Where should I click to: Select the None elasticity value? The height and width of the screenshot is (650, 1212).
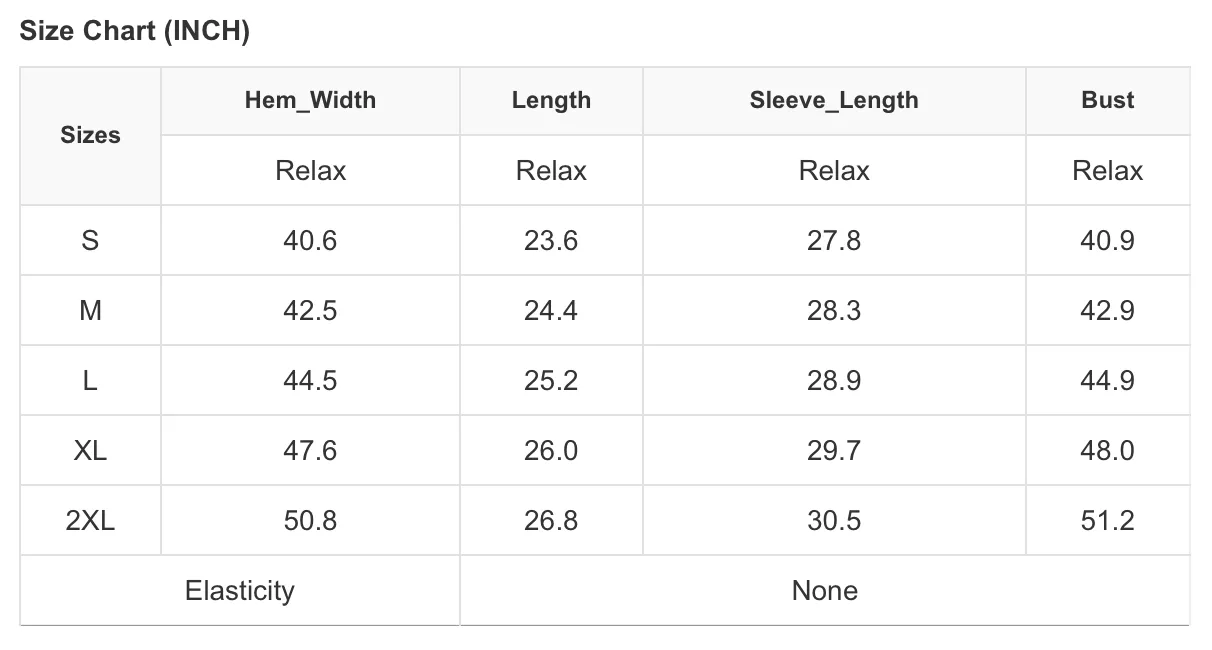[x=825, y=591]
